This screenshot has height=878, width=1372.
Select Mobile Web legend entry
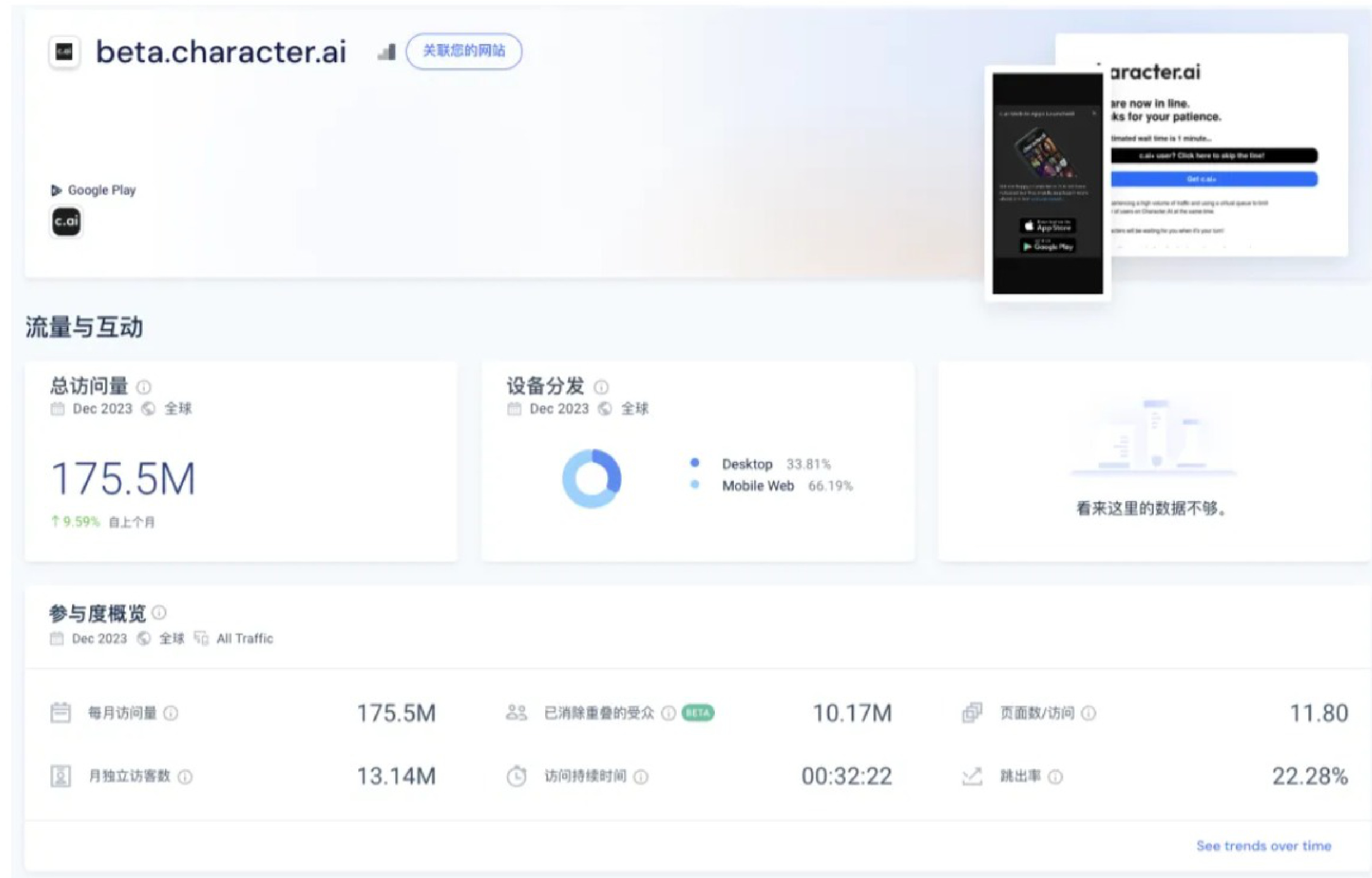pos(757,486)
